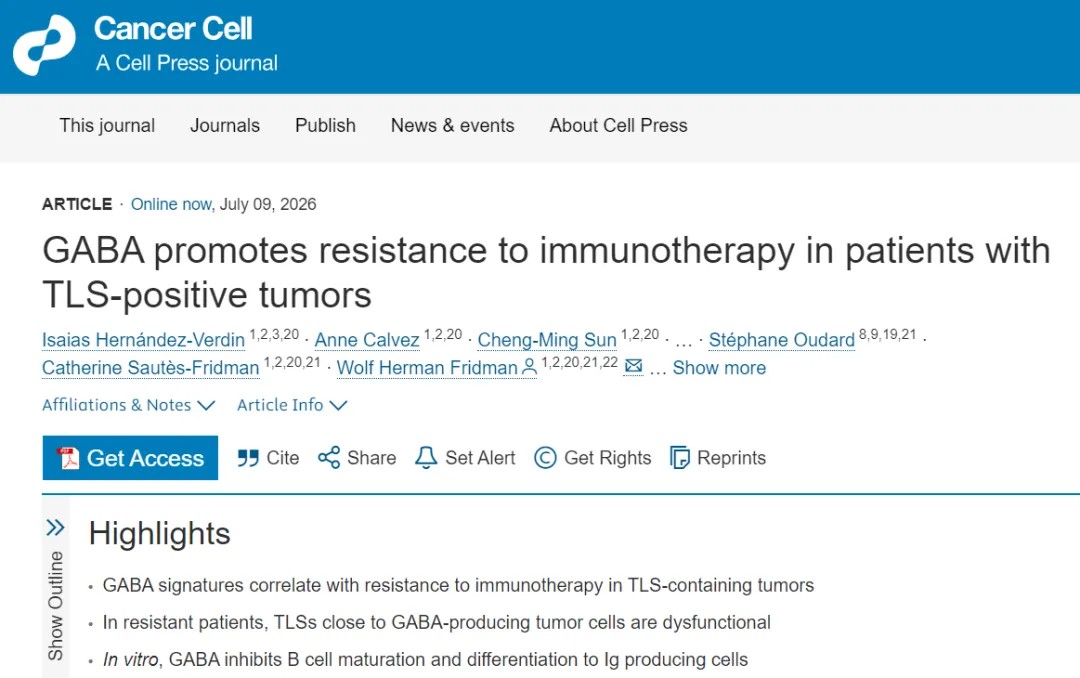
Task: Click the Get Access PDF button
Action: coord(130,458)
